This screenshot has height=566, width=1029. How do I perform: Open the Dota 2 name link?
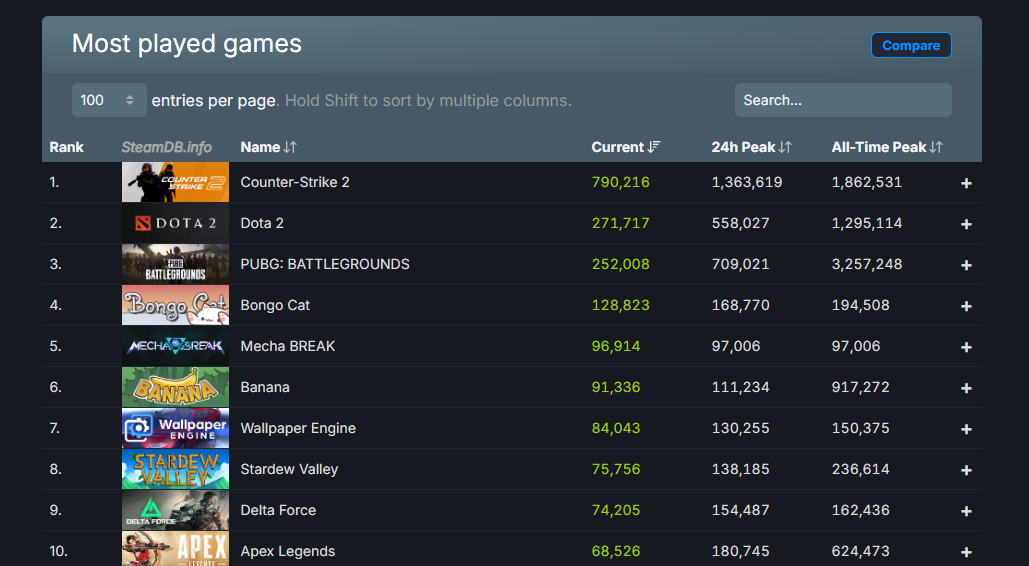click(x=262, y=223)
